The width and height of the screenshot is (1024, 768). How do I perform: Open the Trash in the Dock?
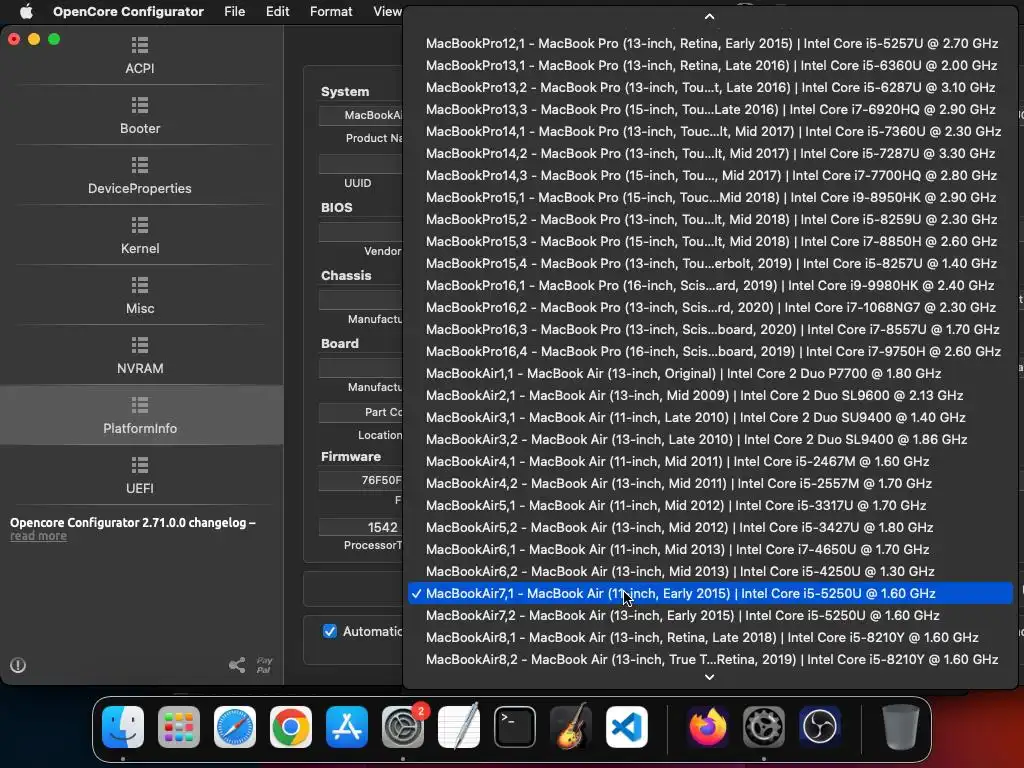(900, 727)
